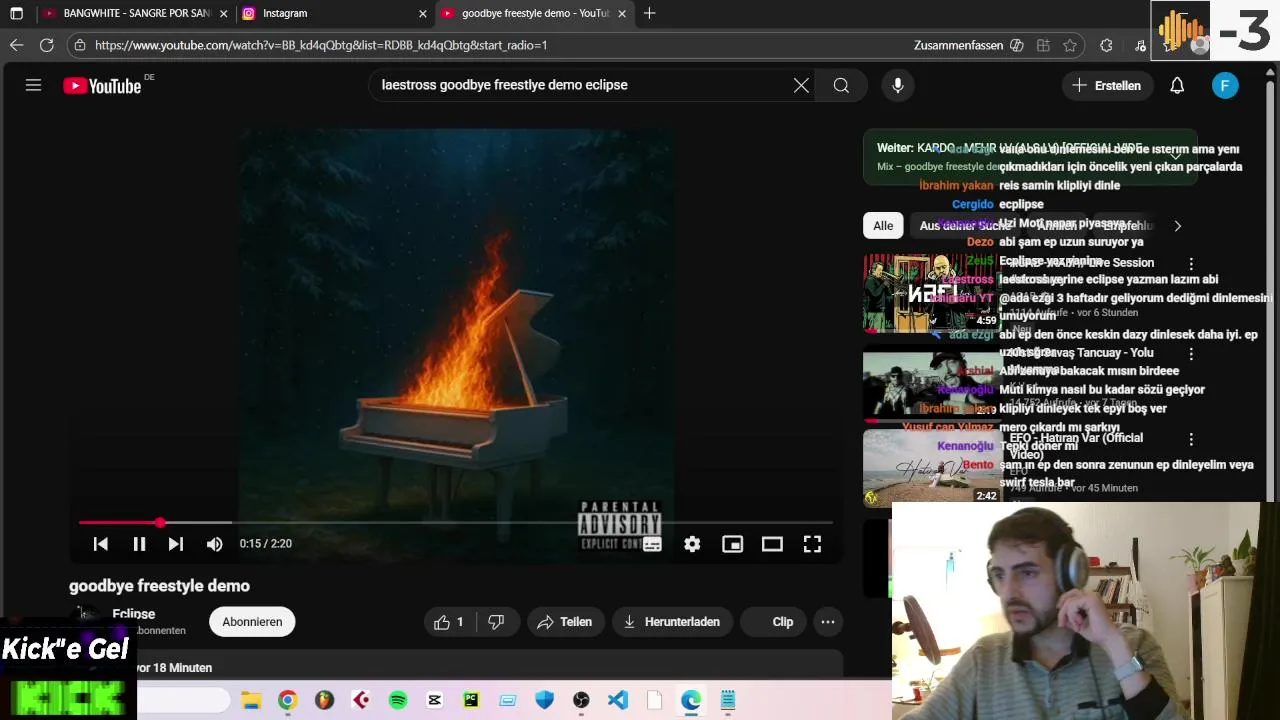Screen dimensions: 1280x720
Task: Select the Aus deiner Suche filter chip
Action: tap(965, 226)
